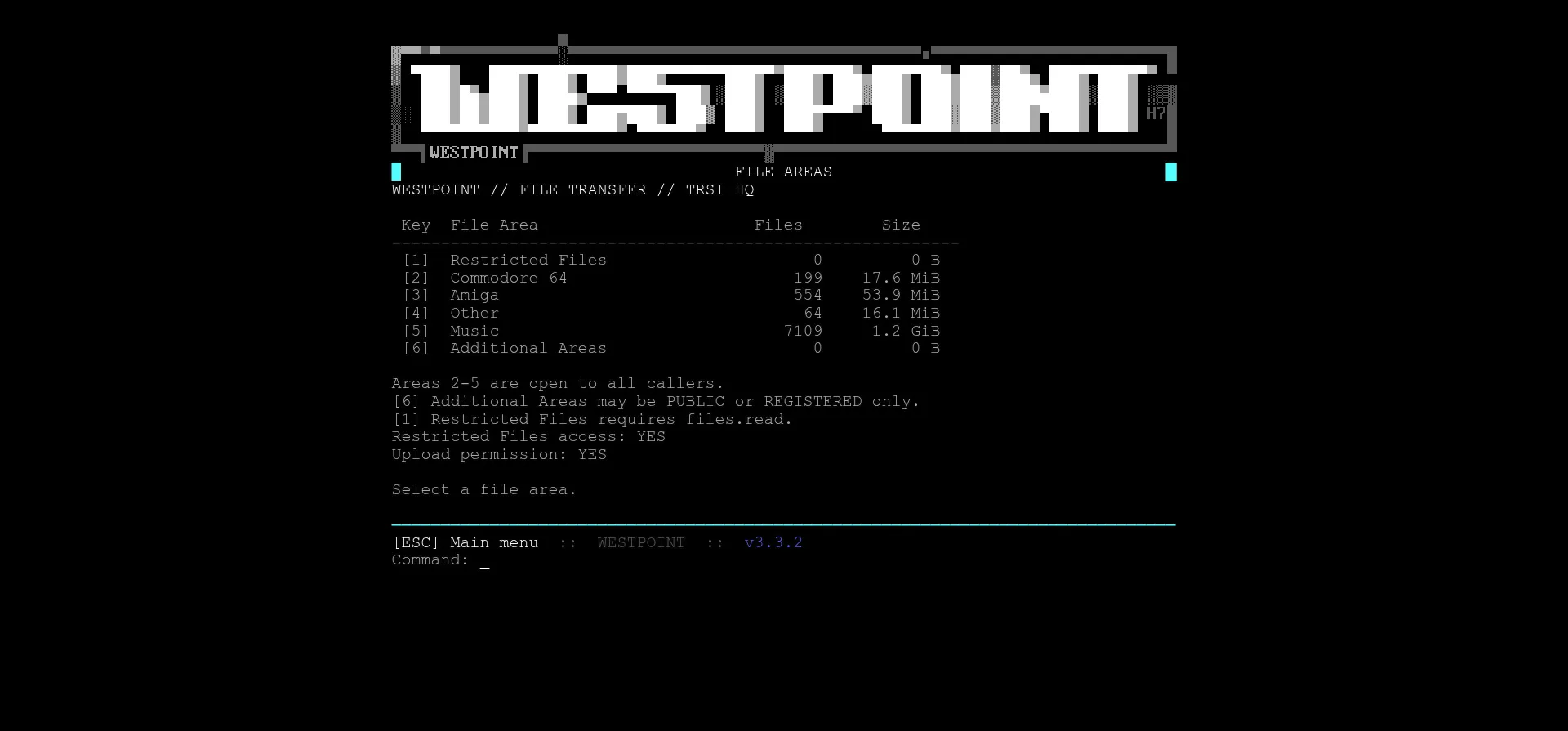Click the File Area column header

point(494,225)
